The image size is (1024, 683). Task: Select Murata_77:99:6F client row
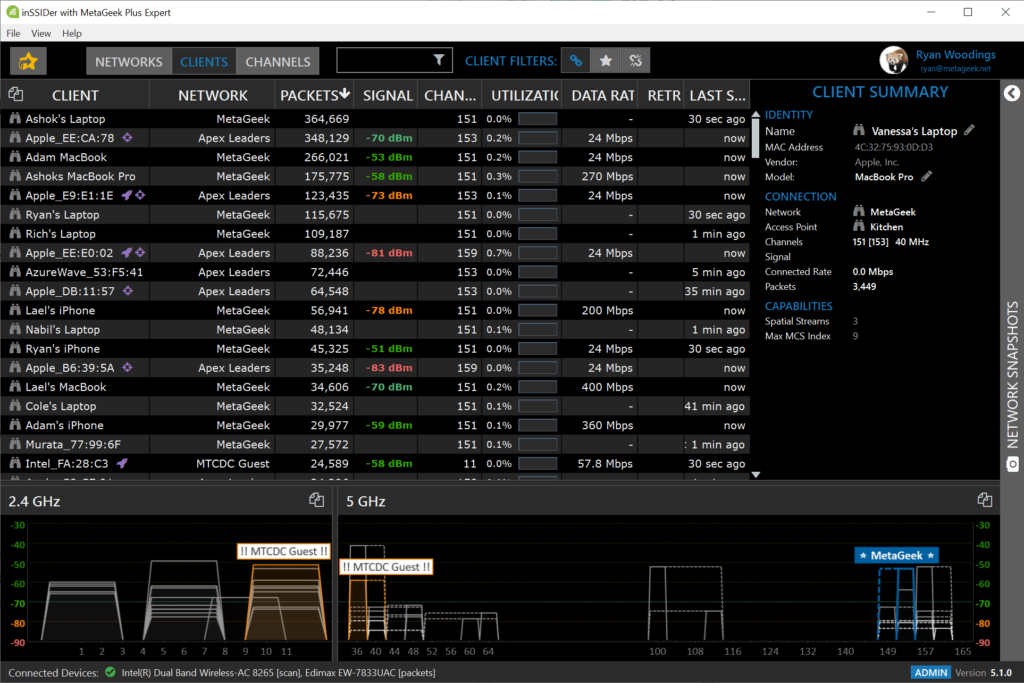[x=376, y=444]
